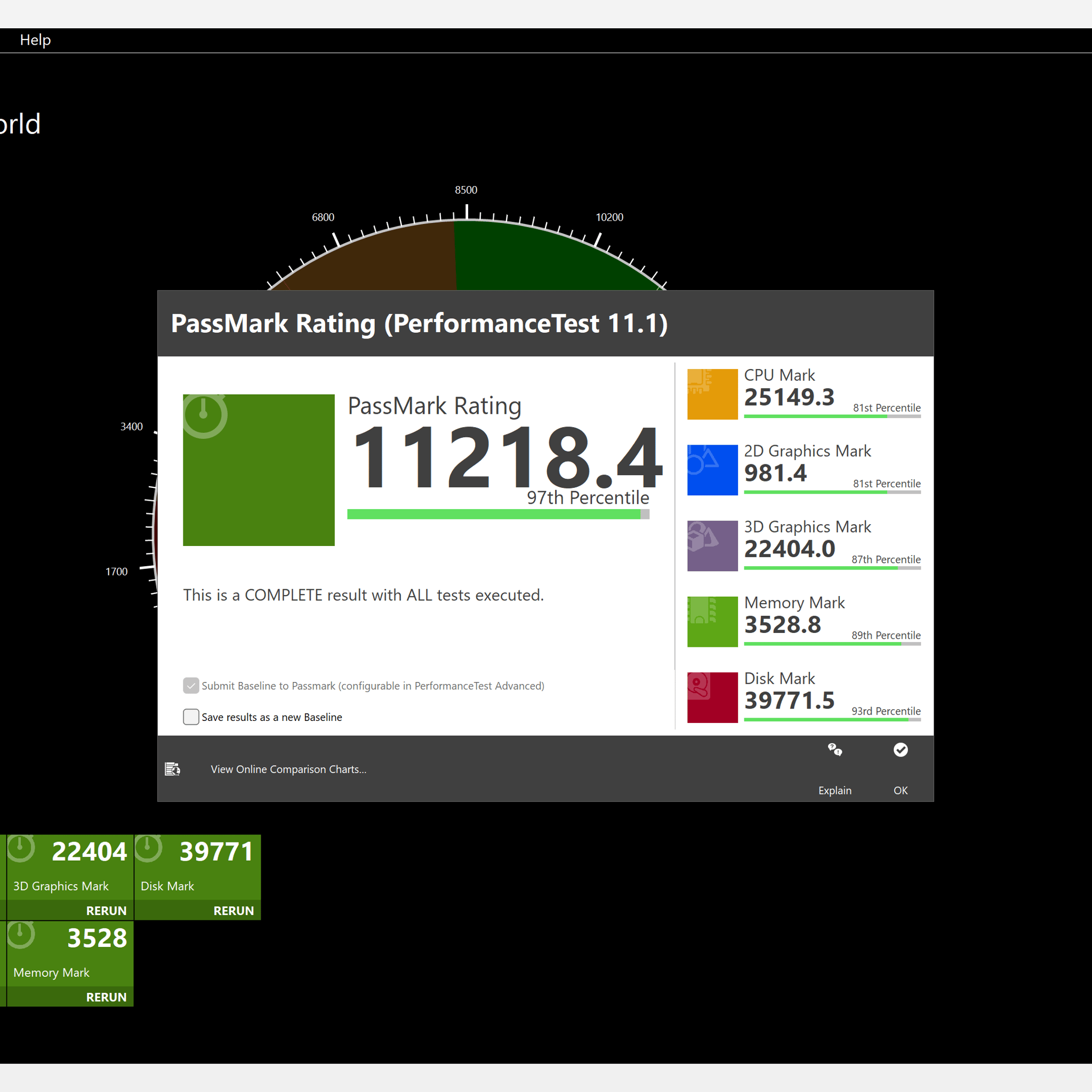Screen dimensions: 1092x1092
Task: Click the green Memory Mark icon
Action: click(x=712, y=621)
